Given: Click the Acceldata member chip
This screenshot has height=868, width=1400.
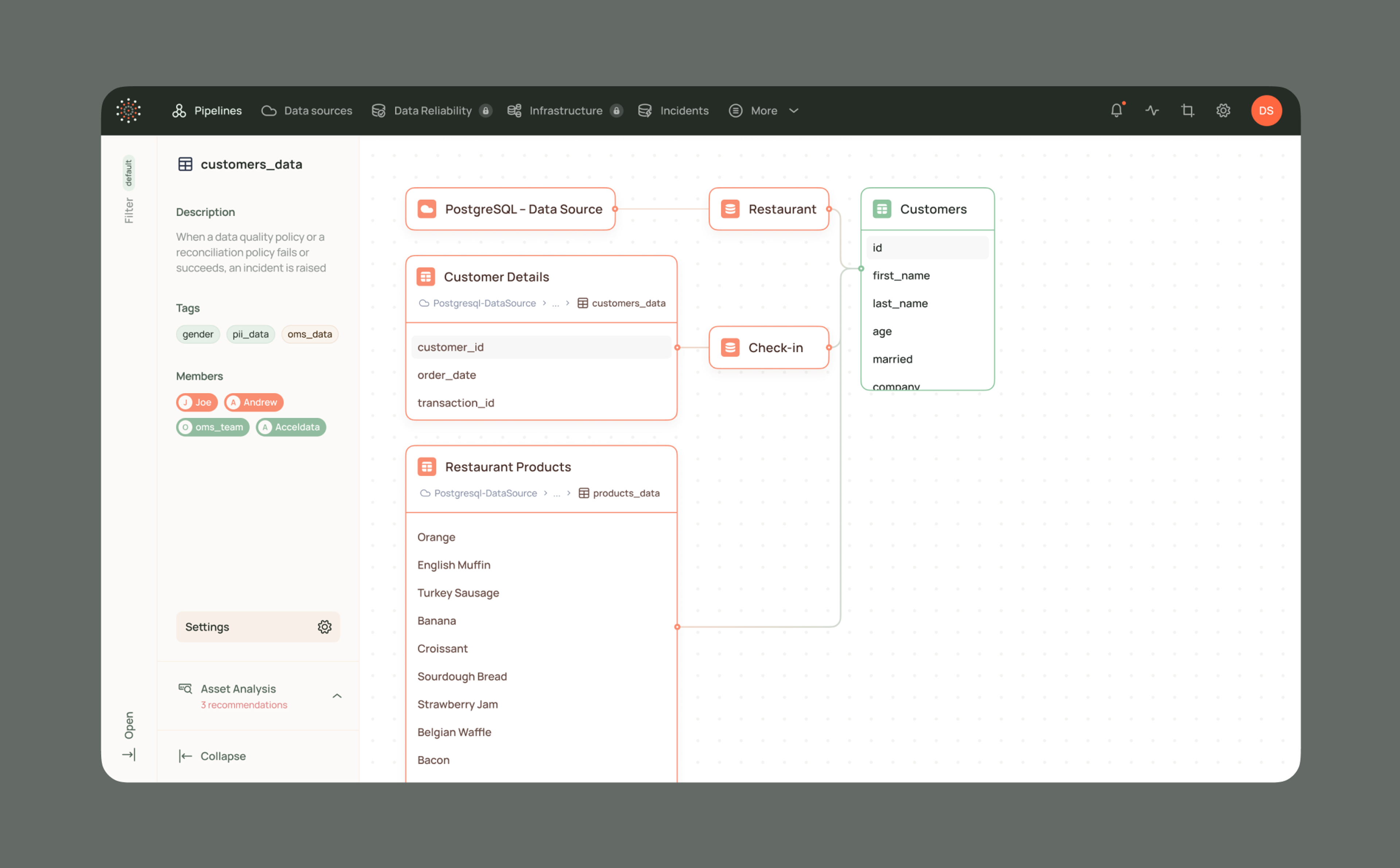Looking at the screenshot, I should 291,427.
